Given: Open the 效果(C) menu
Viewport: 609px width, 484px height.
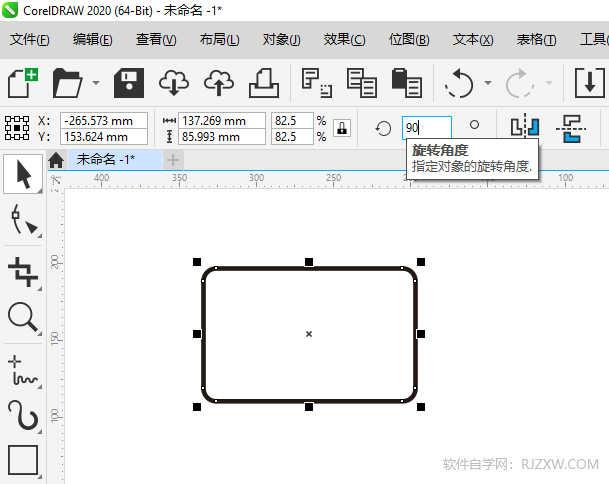Looking at the screenshot, I should (345, 40).
